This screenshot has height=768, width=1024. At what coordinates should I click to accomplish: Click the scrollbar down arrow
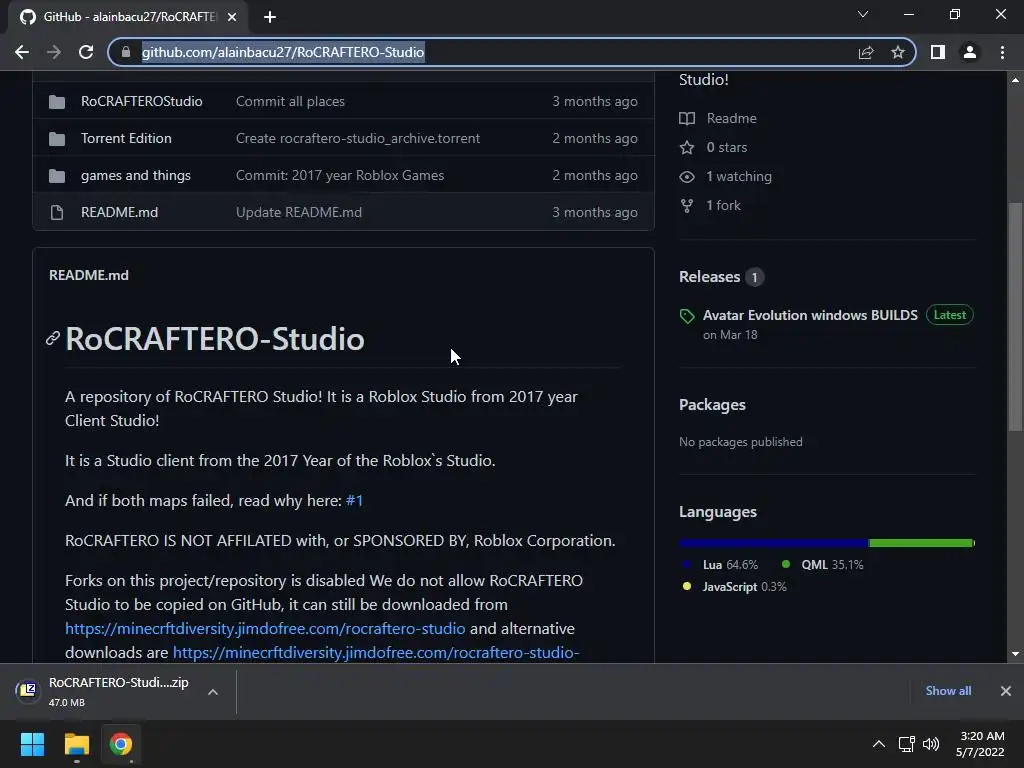(x=1015, y=653)
